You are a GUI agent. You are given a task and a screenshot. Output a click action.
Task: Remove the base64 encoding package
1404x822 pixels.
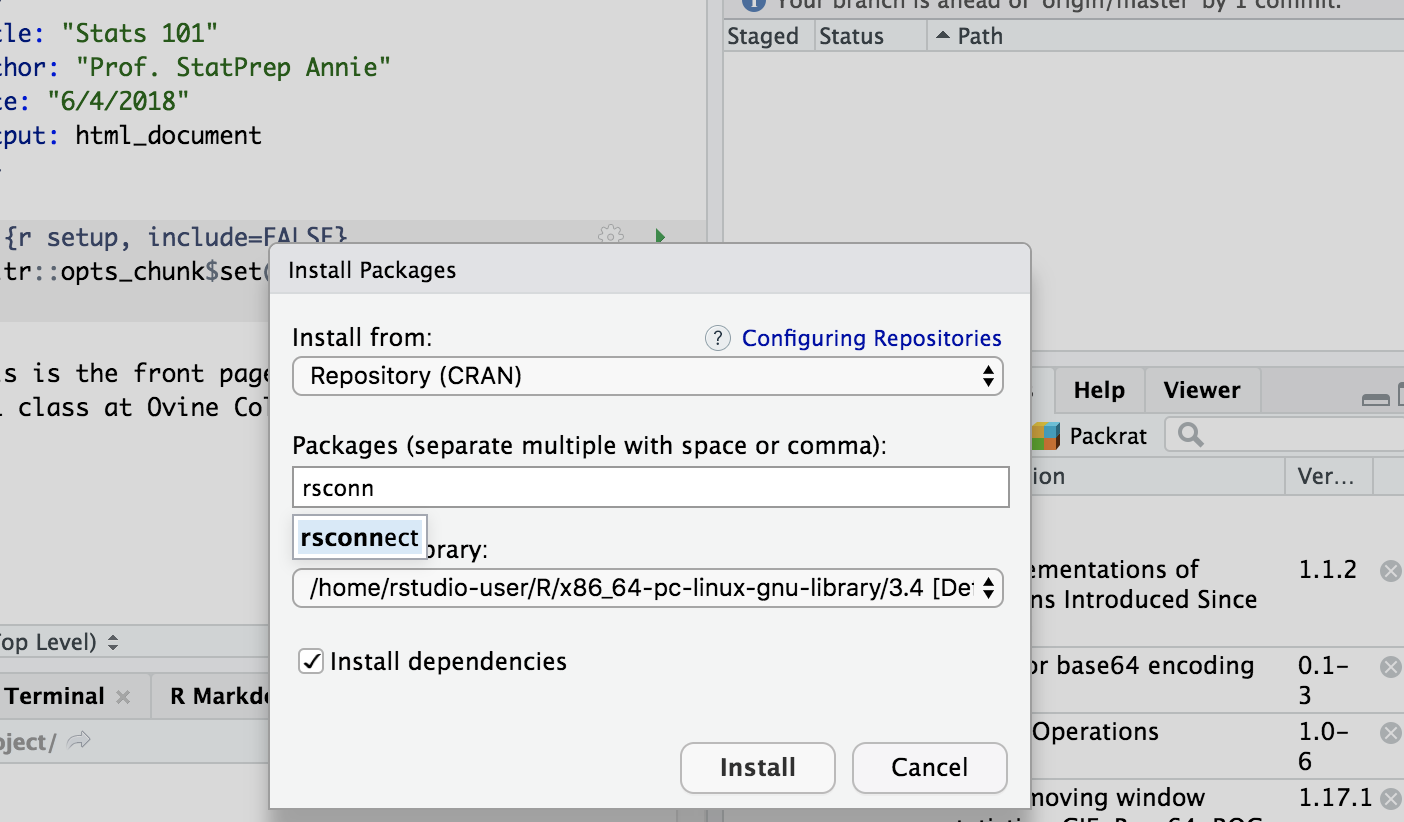click(x=1390, y=667)
